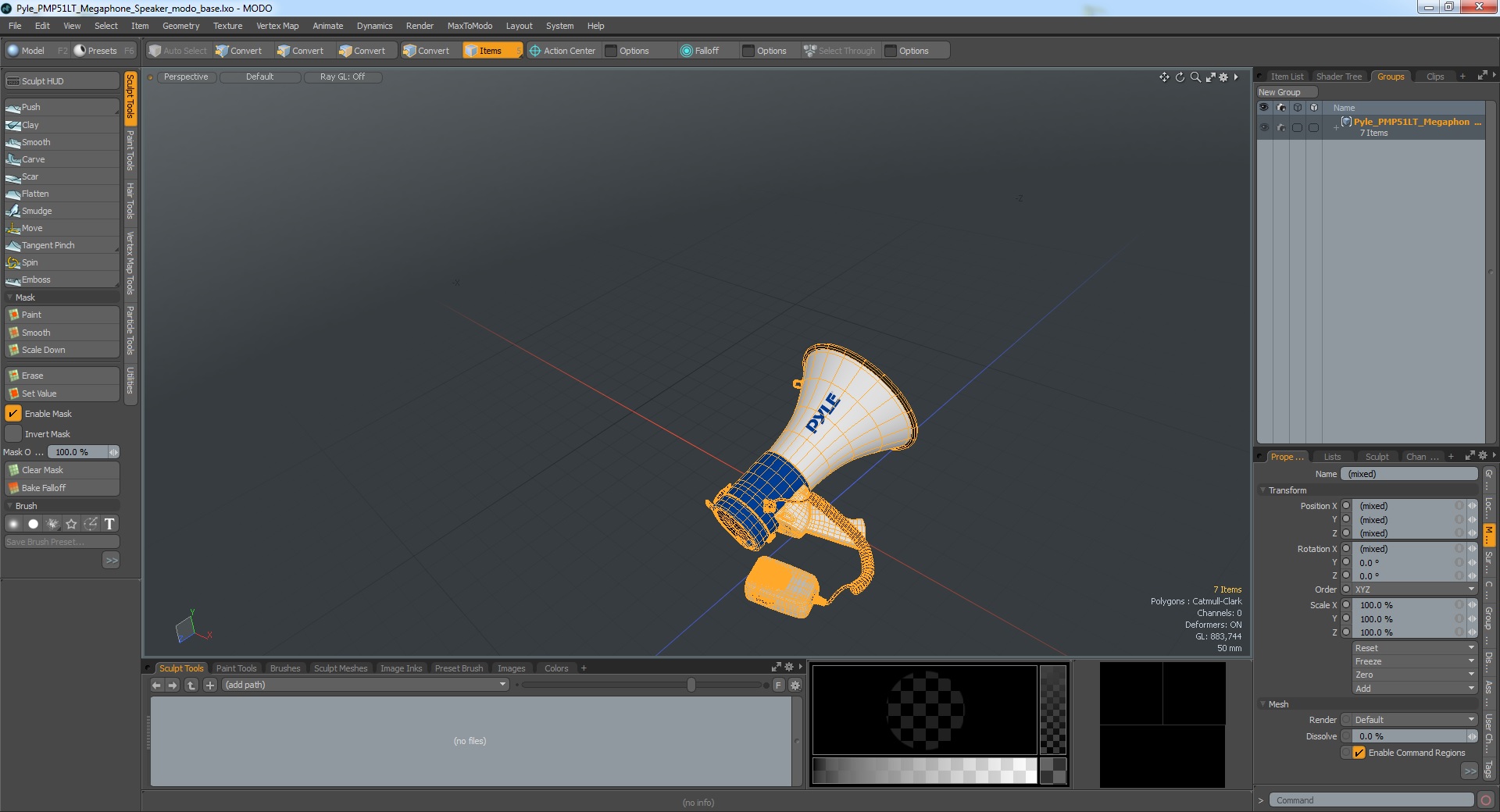
Task: Click the Perspective view button
Action: point(186,77)
